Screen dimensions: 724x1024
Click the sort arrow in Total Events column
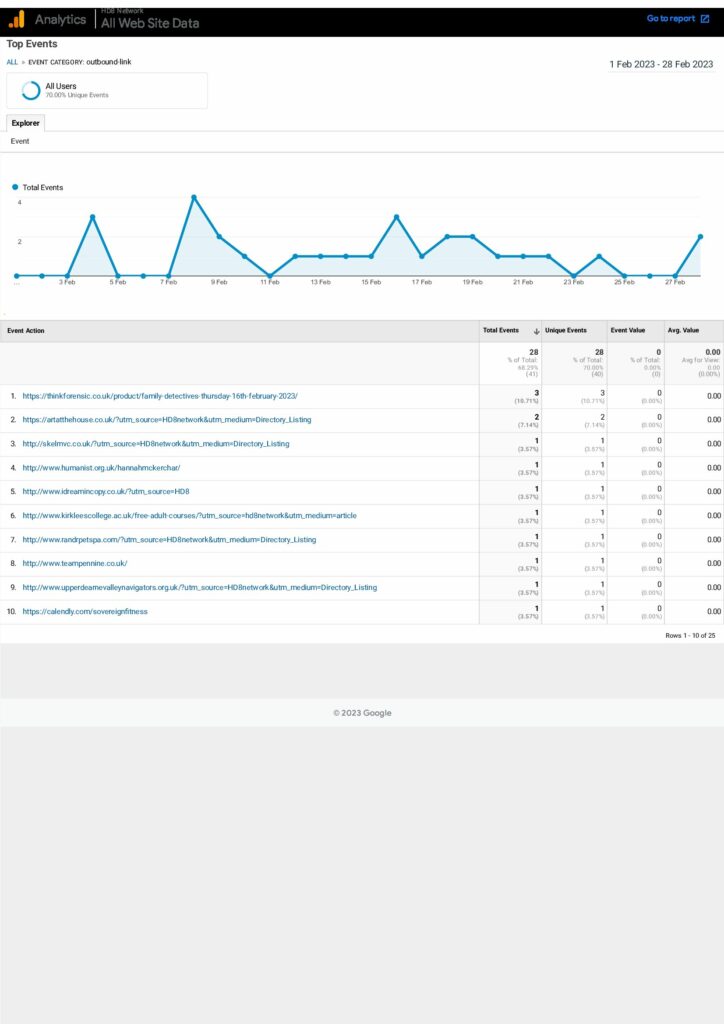pyautogui.click(x=536, y=330)
